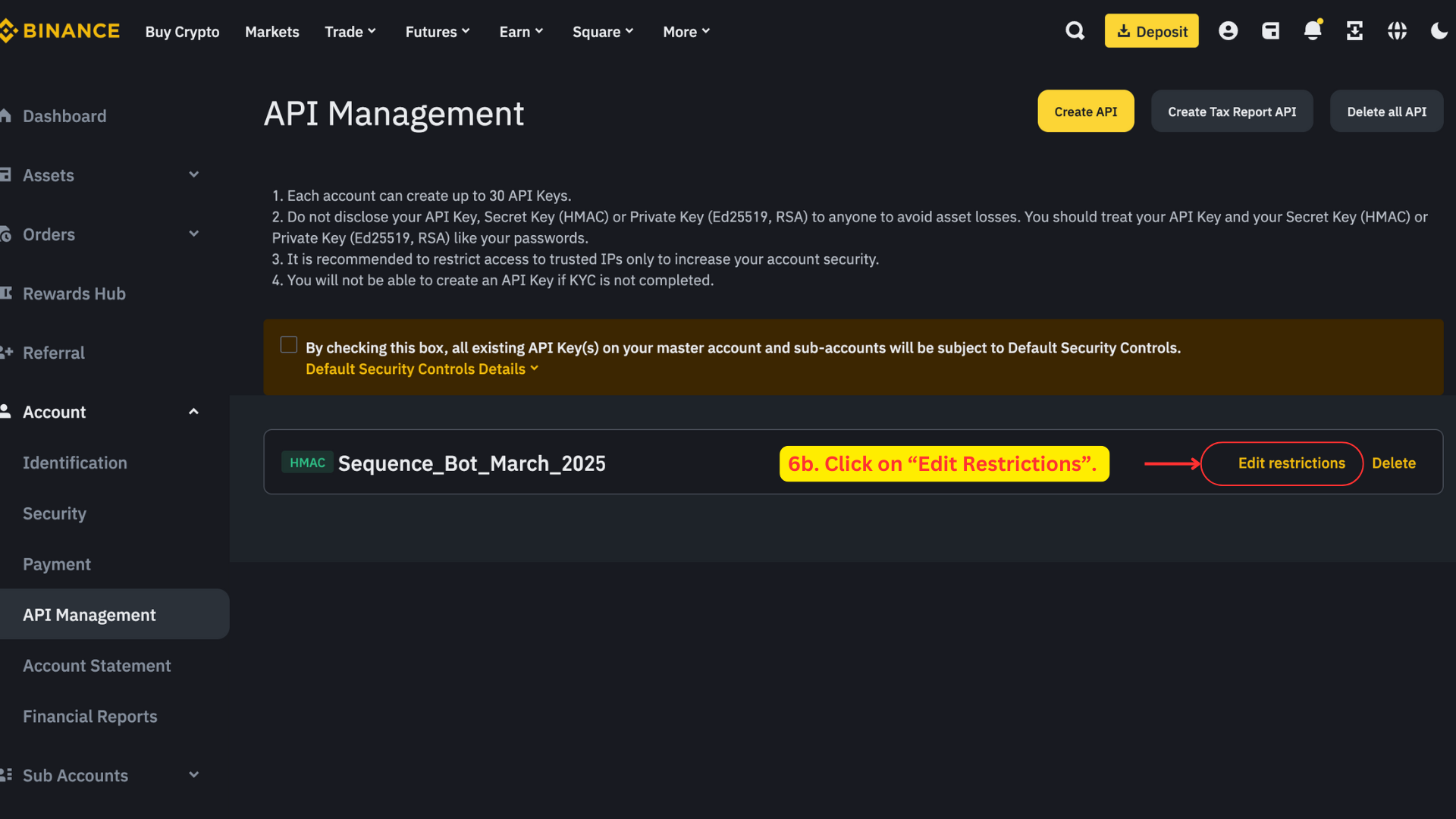Image resolution: width=1456 pixels, height=819 pixels.
Task: Expand the Orders sidebar section chevron
Action: 193,234
